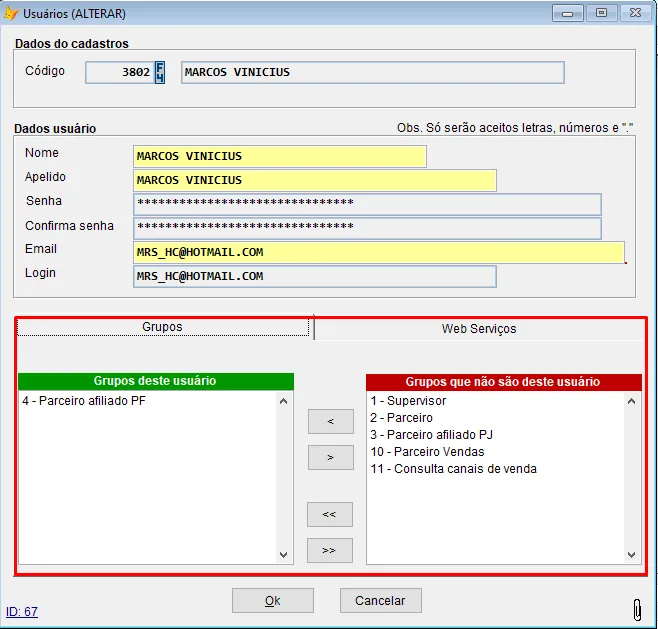Select 4 - Parceiro afiliado PF group
This screenshot has height=629, width=658.
[x=84, y=401]
